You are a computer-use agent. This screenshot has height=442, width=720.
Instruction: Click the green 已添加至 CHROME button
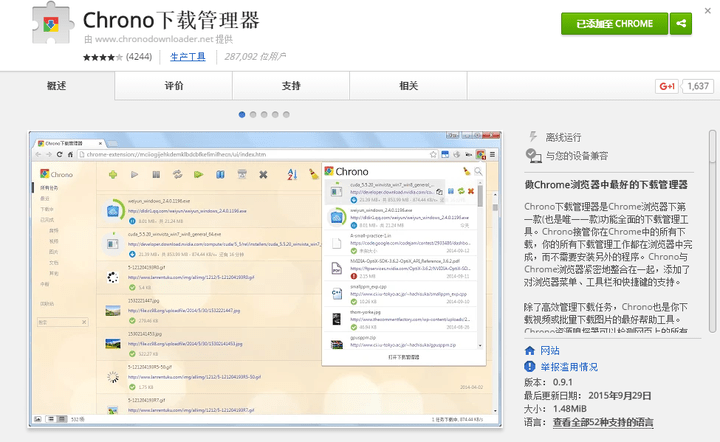tap(614, 23)
